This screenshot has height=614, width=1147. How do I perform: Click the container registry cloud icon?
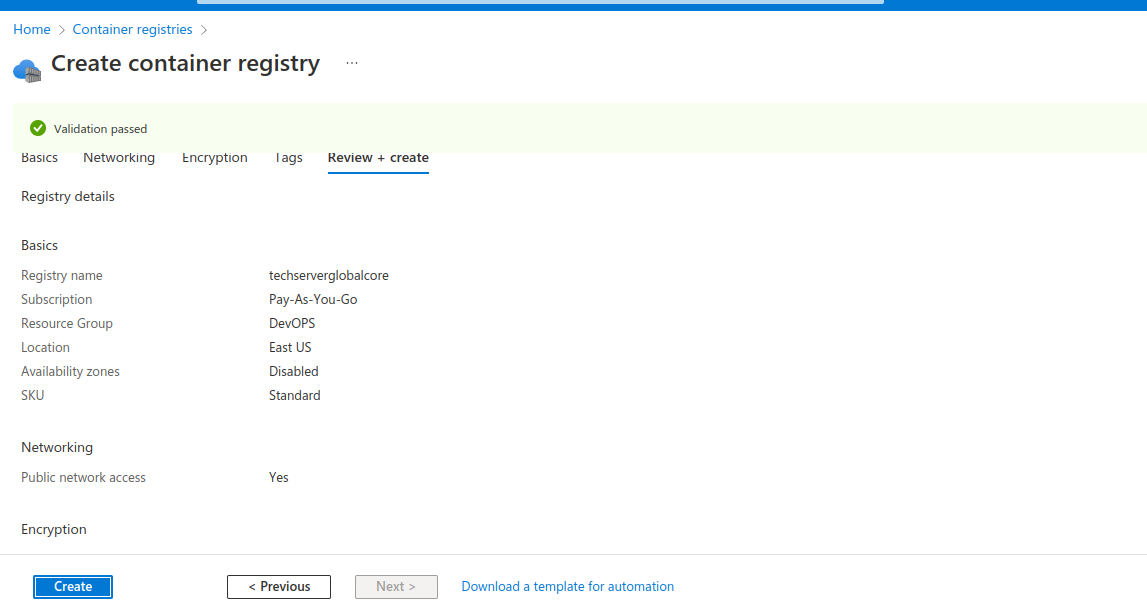click(27, 71)
